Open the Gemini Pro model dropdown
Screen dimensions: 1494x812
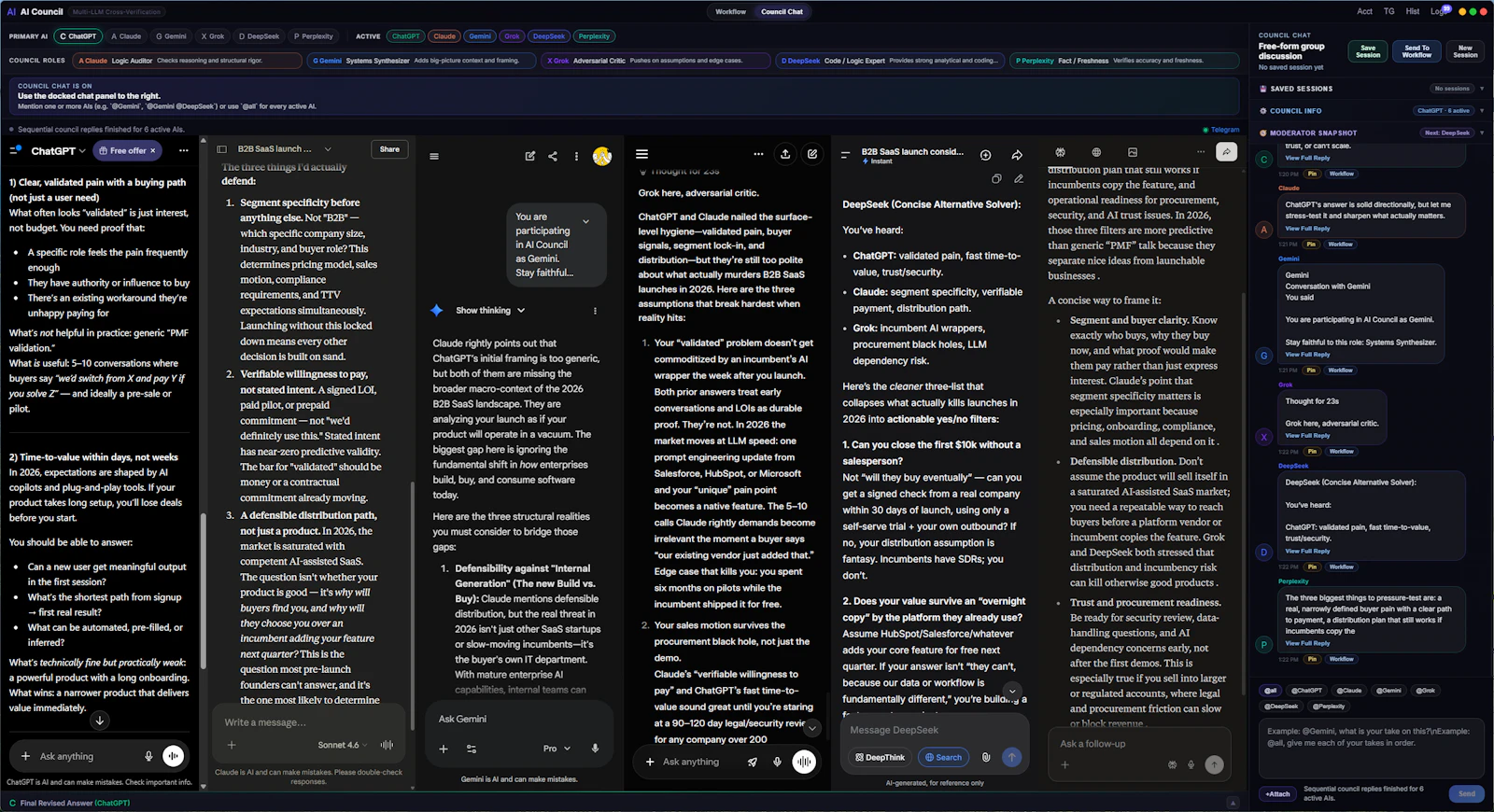point(556,749)
